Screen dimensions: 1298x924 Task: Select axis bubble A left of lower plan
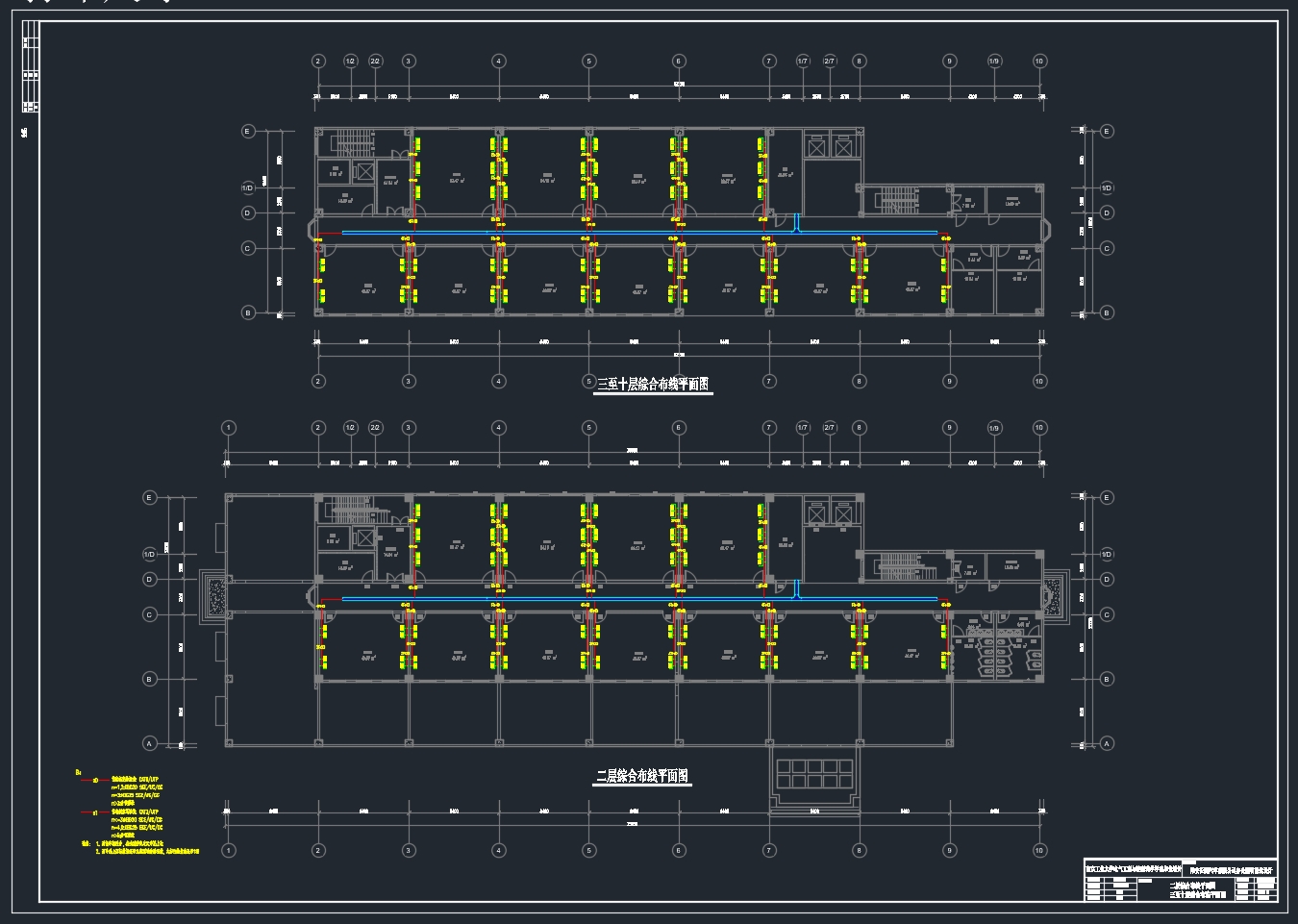coord(149,743)
